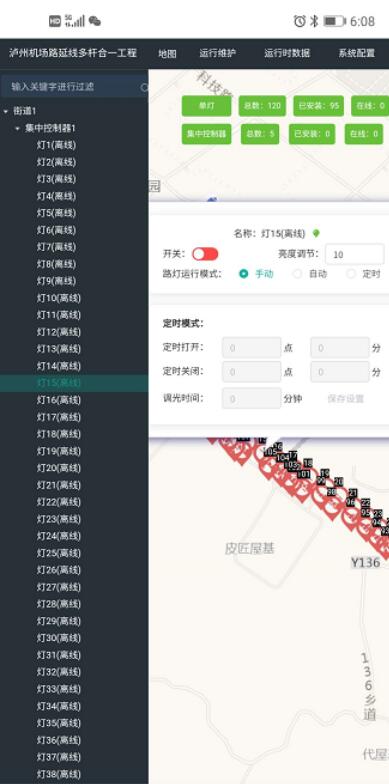The height and width of the screenshot is (784, 389).
Task: Click the search icon in the filter box
Action: click(x=144, y=88)
